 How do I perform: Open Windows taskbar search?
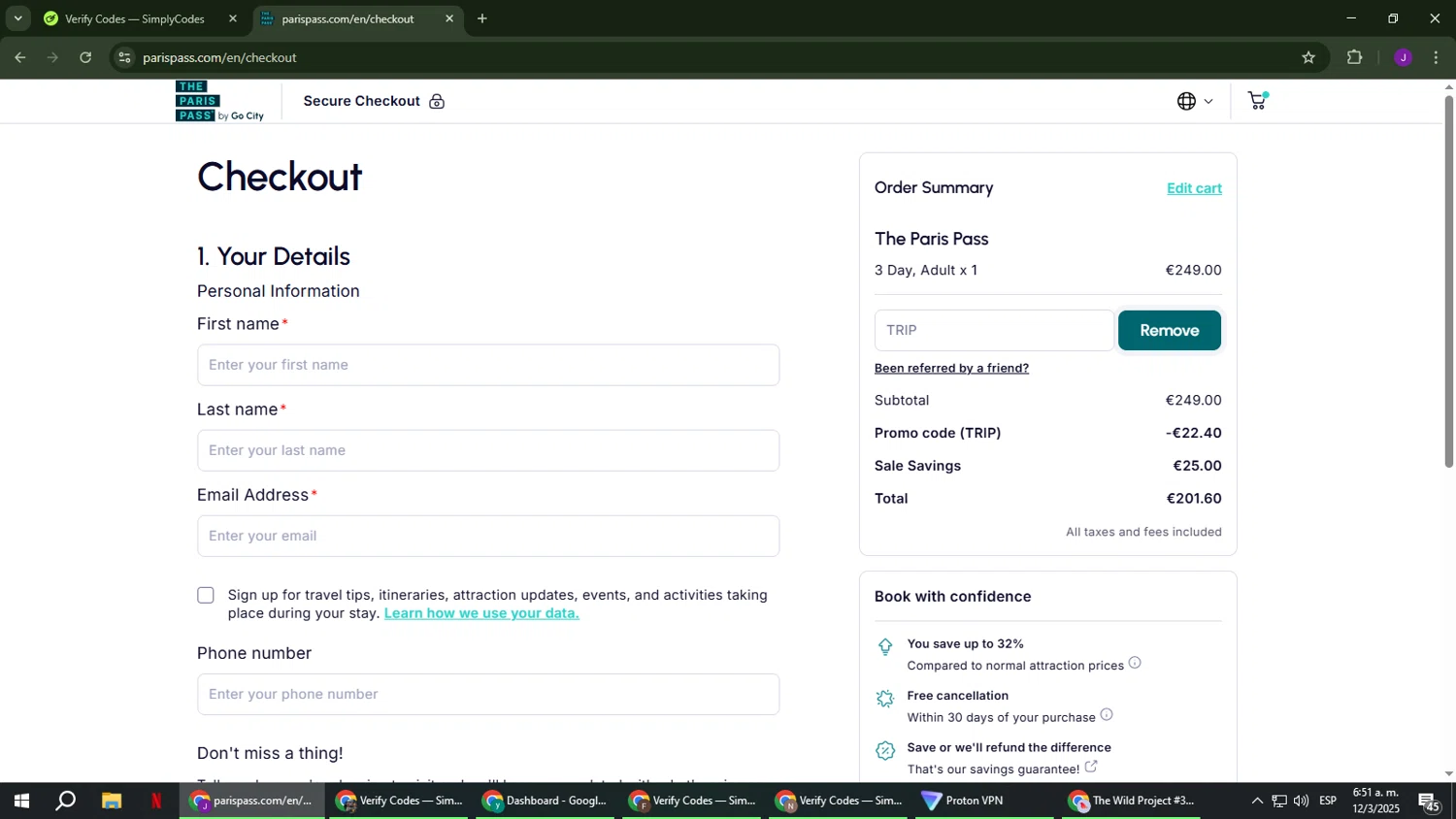(x=65, y=801)
